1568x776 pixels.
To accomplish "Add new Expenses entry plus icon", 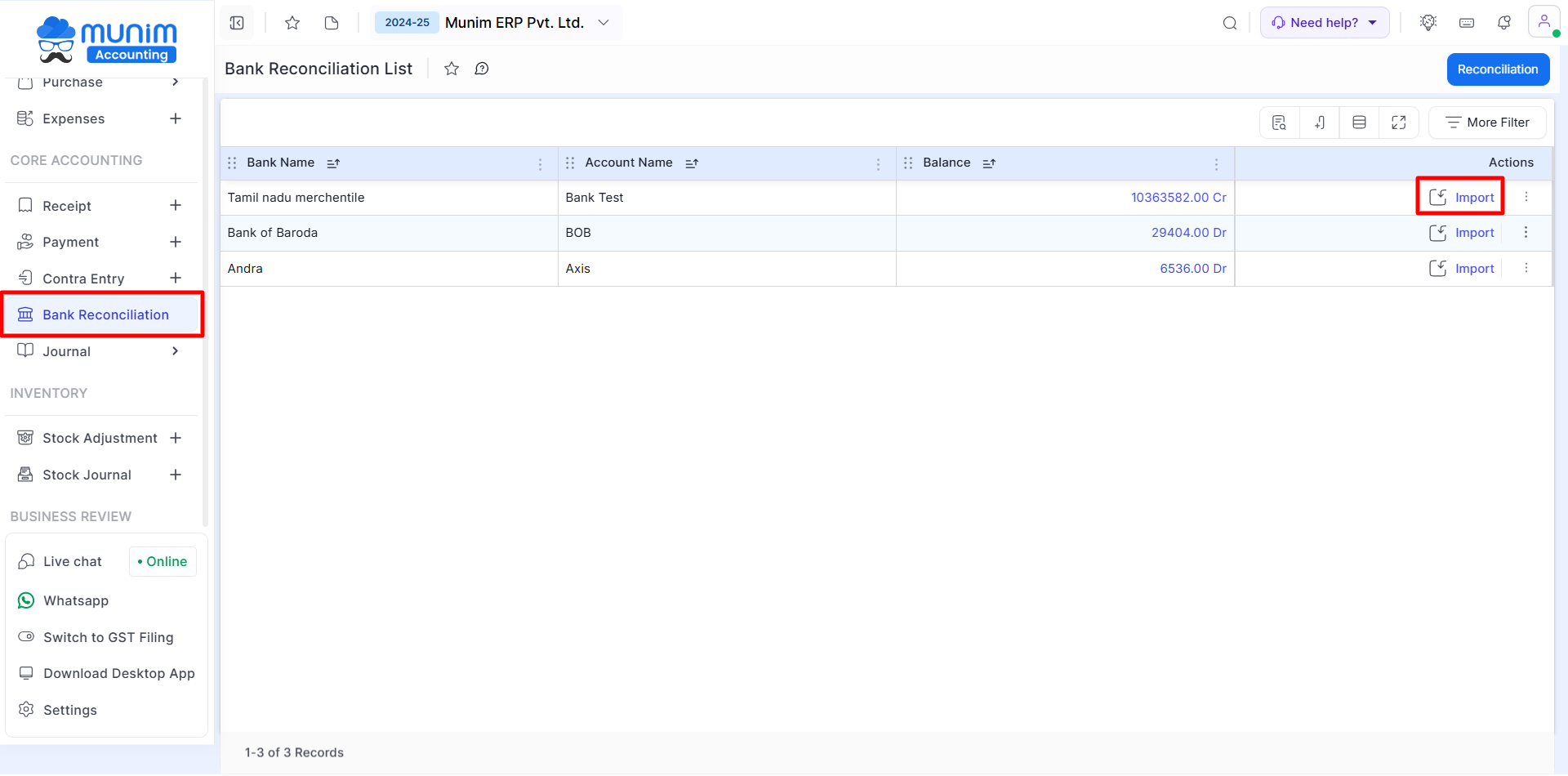I will point(176,118).
